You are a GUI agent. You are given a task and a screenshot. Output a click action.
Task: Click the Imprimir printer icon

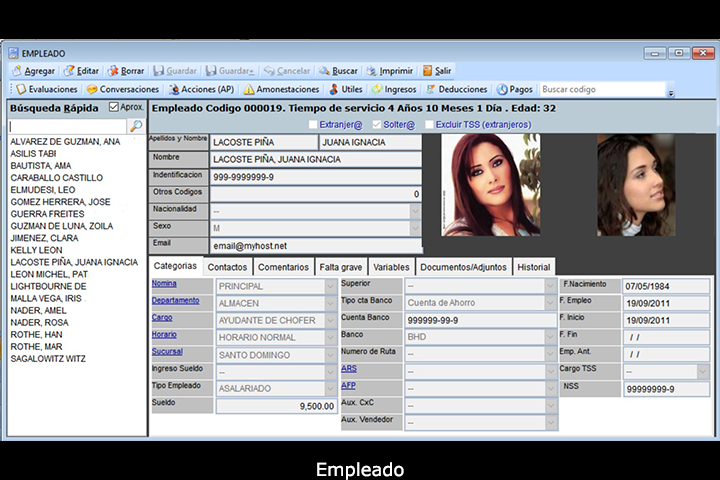372,71
